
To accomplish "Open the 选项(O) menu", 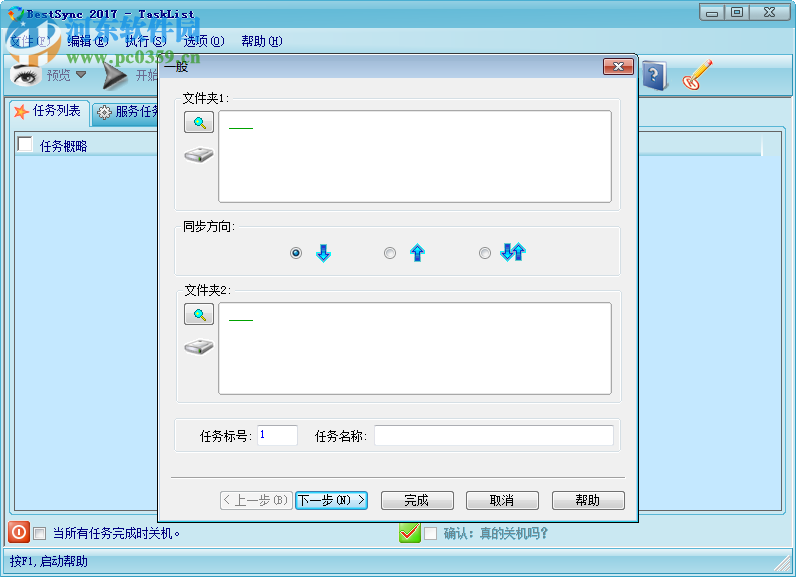I will [x=204, y=41].
